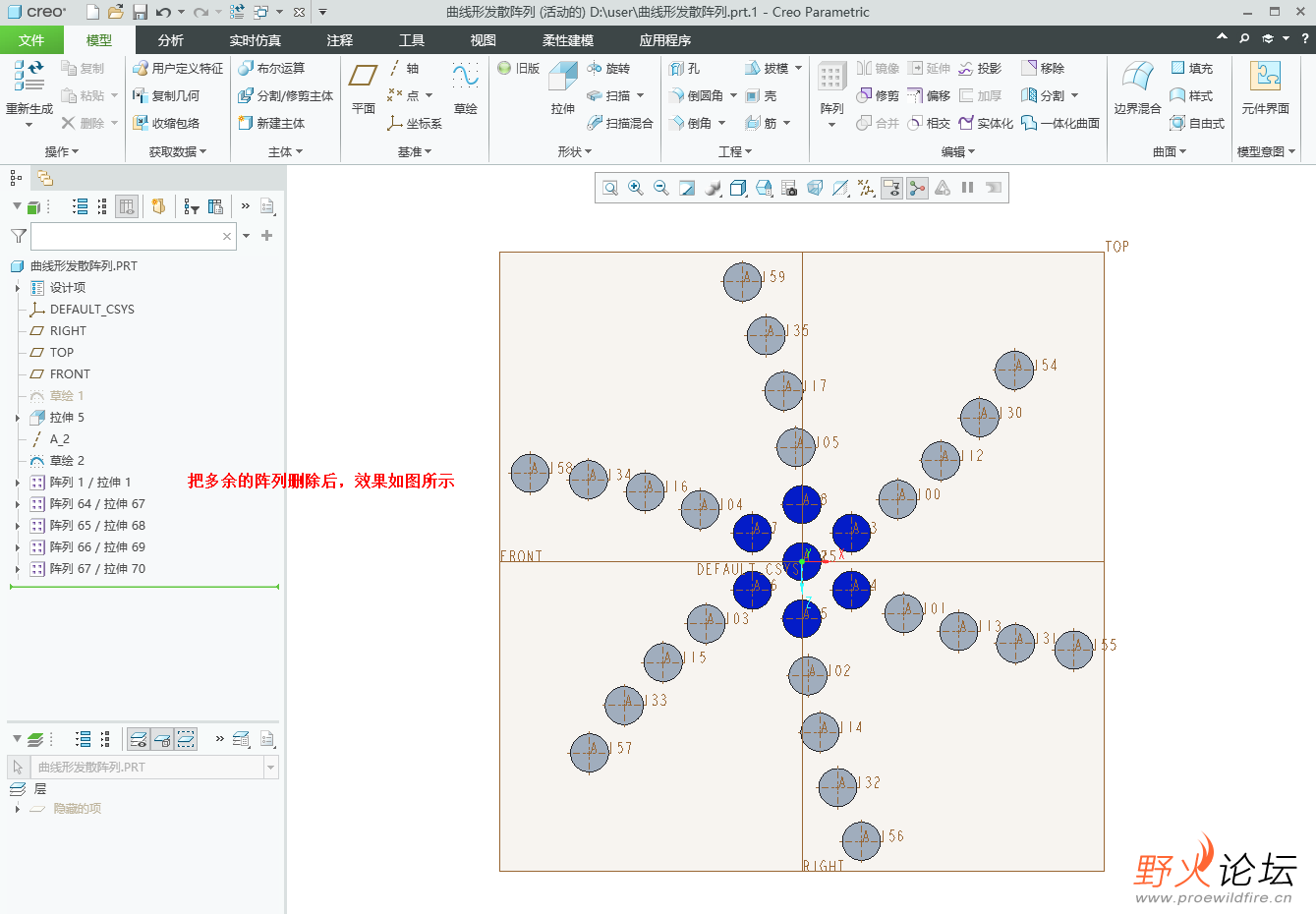Toggle first layer display icon in layer panel
The image size is (1316, 914).
click(x=139, y=739)
